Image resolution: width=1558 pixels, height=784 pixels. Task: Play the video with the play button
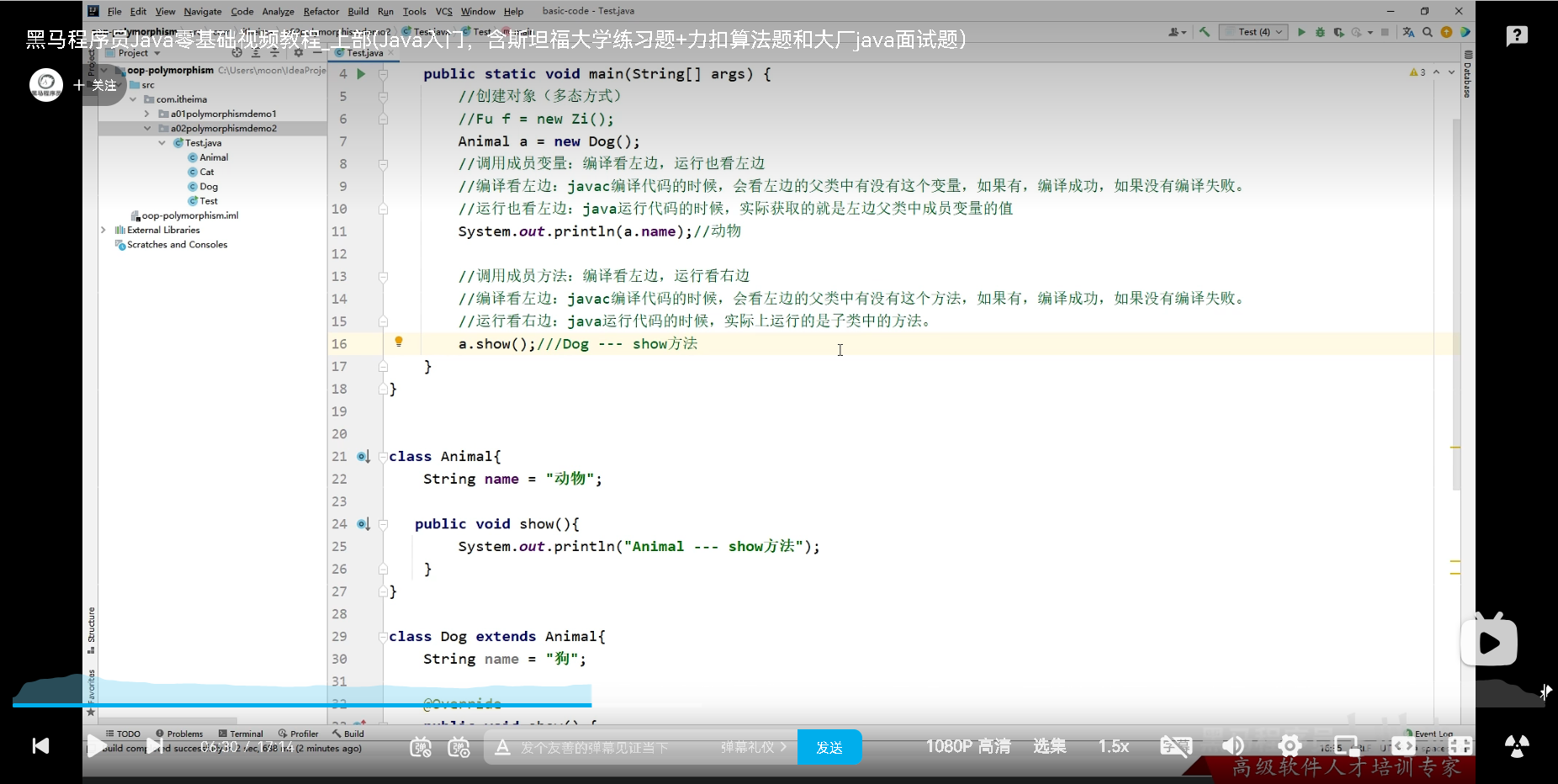pos(96,746)
